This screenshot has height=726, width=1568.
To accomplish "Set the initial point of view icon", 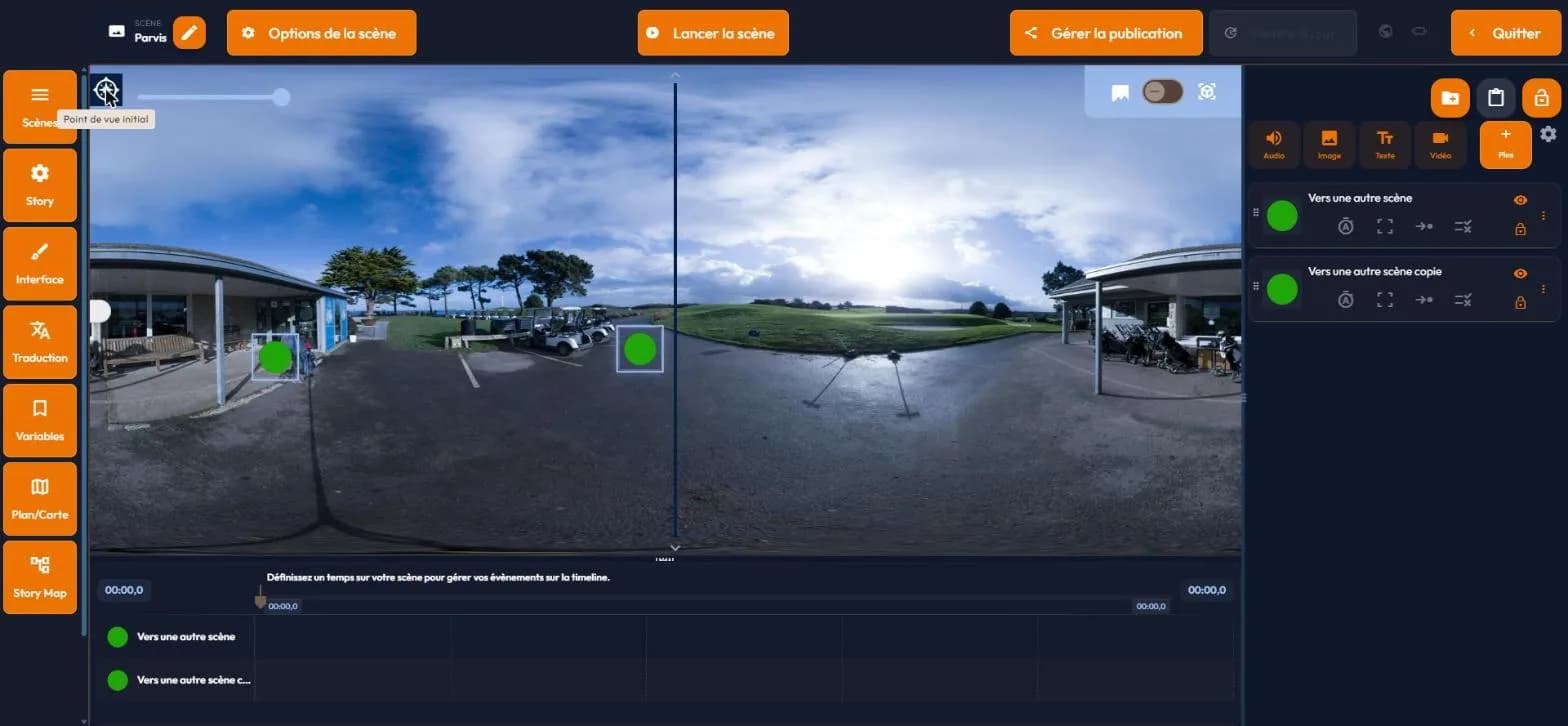I will [106, 90].
